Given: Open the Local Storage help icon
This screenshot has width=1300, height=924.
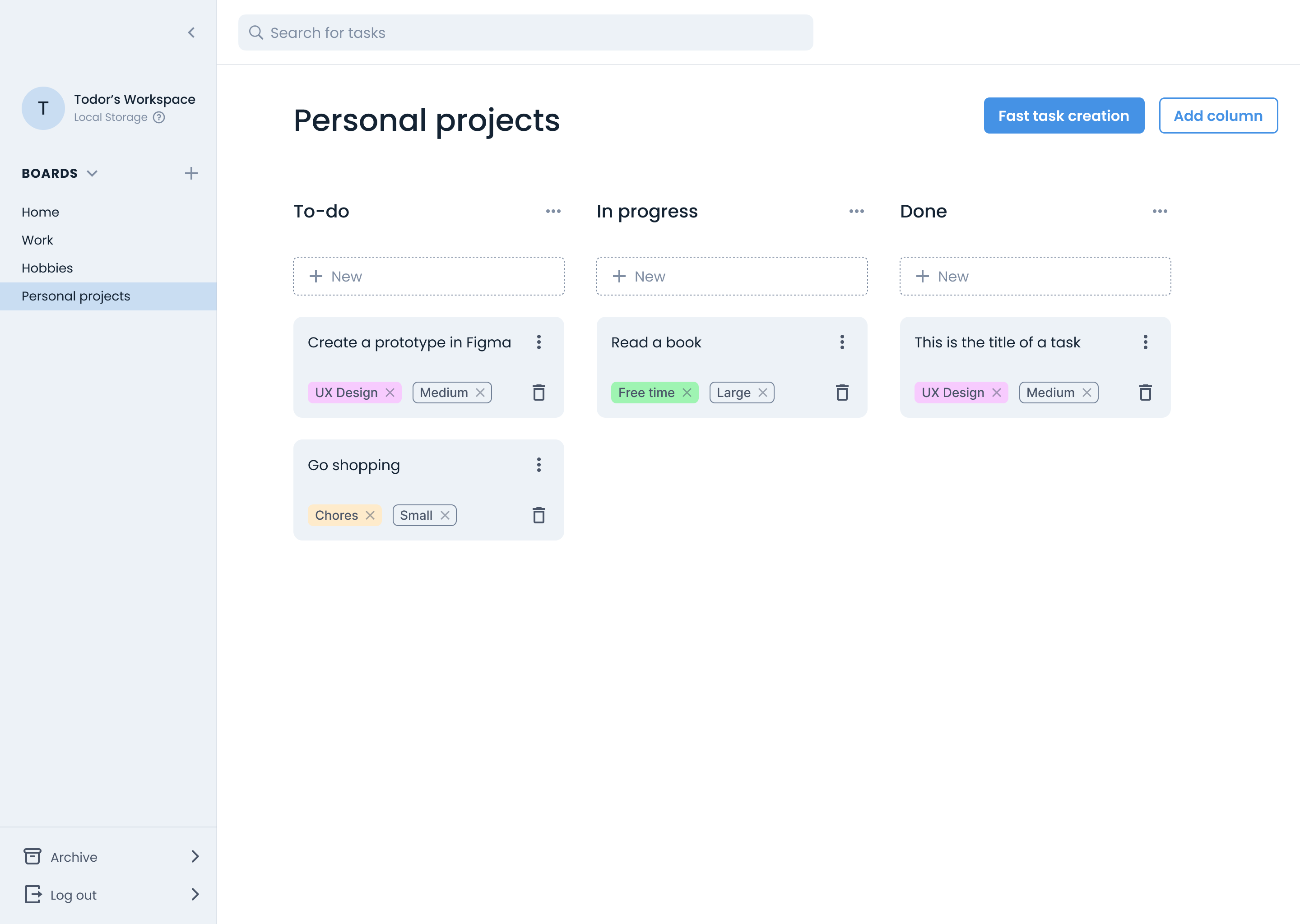Looking at the screenshot, I should [159, 117].
